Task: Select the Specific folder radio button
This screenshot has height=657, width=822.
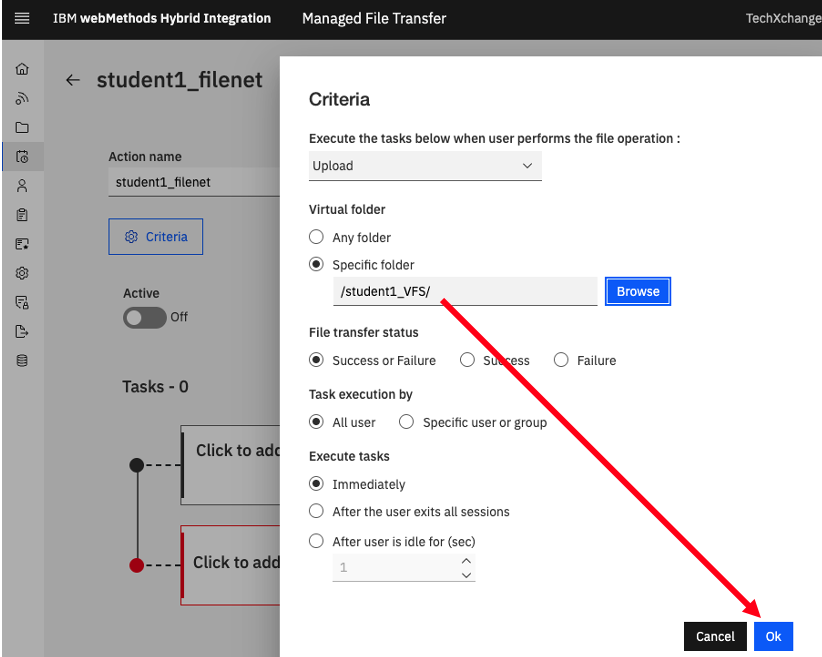Action: (316, 264)
